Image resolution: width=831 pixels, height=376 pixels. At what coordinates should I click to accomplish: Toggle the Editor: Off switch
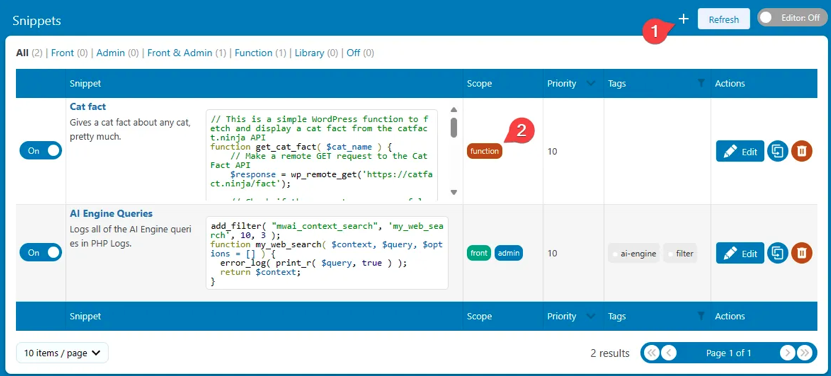[792, 18]
